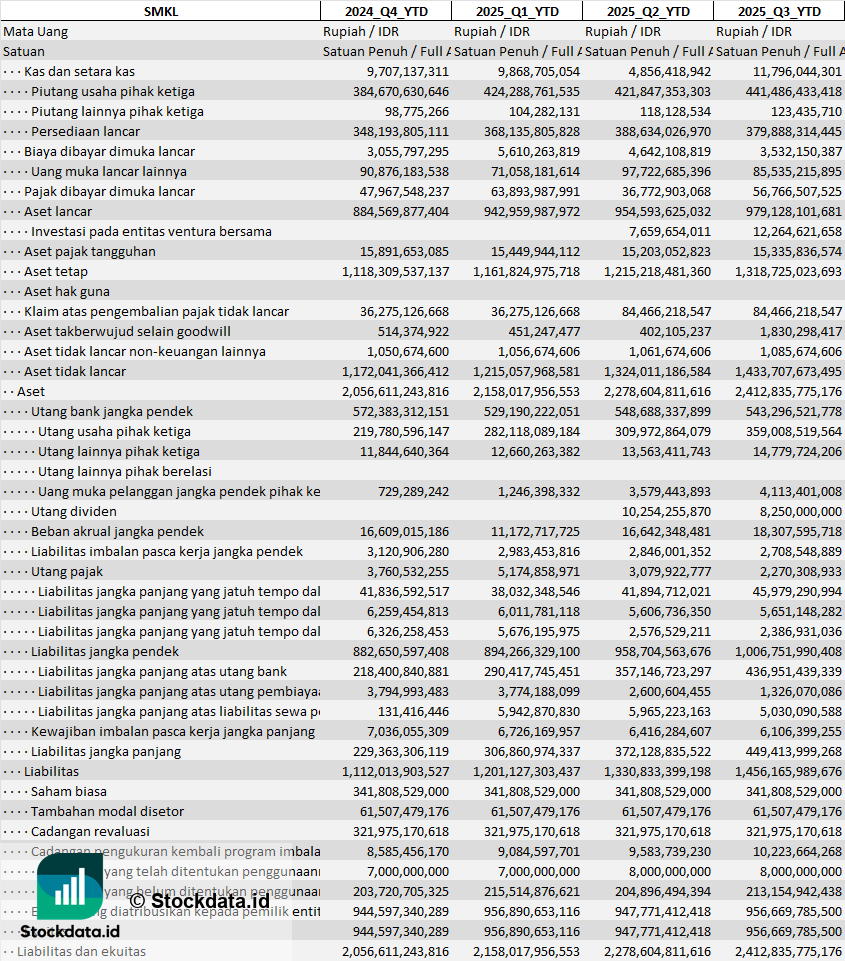Image resolution: width=845 pixels, height=961 pixels.
Task: Click the 'Utang pajak' row label
Action: tap(67, 571)
